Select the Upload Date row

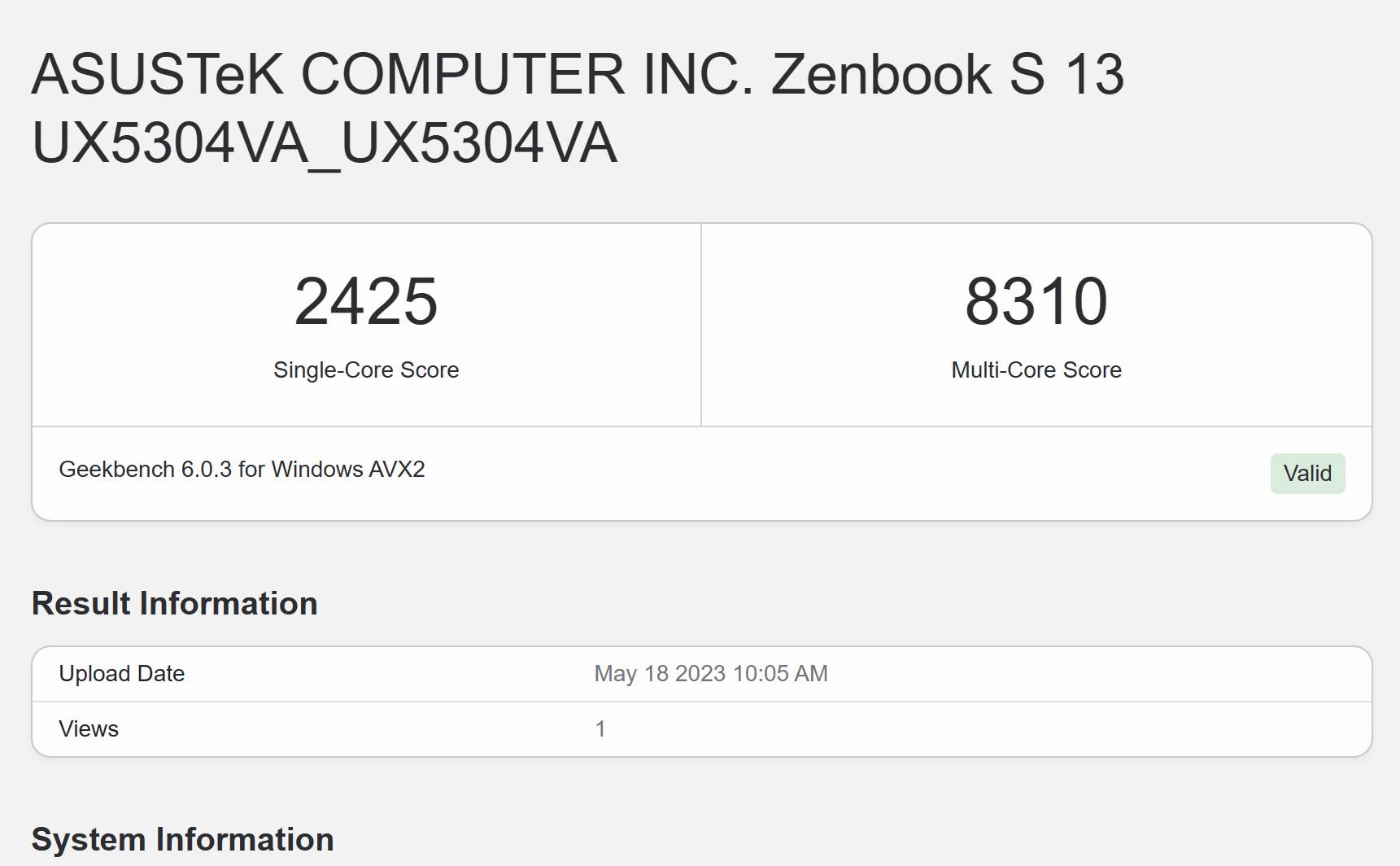[700, 674]
